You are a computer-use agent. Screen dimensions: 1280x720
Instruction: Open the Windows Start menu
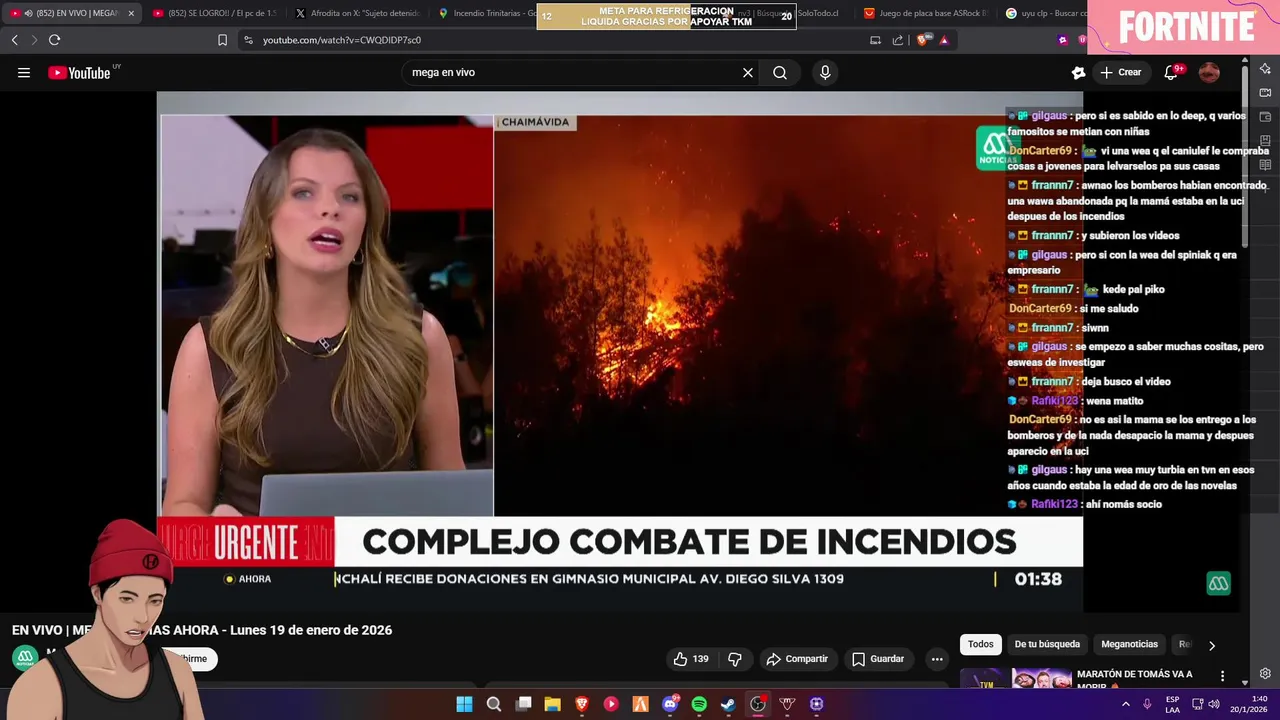tap(464, 704)
